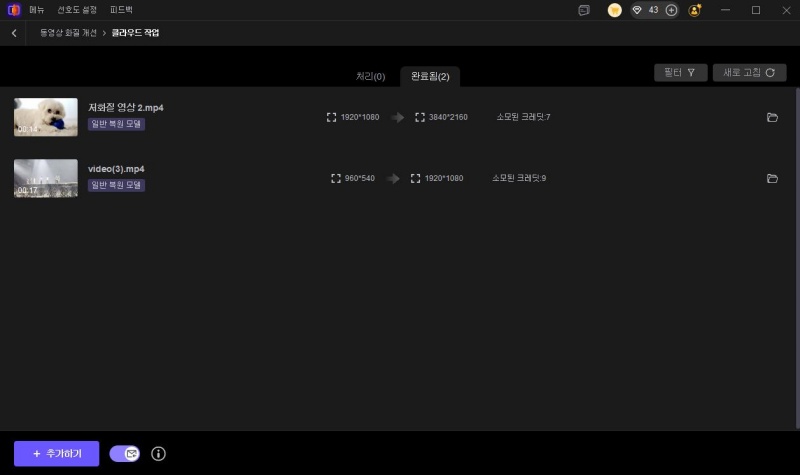
Task: Click 일반 복원 모델 tag of 저화질 영상 2.mp4
Action: (116, 124)
